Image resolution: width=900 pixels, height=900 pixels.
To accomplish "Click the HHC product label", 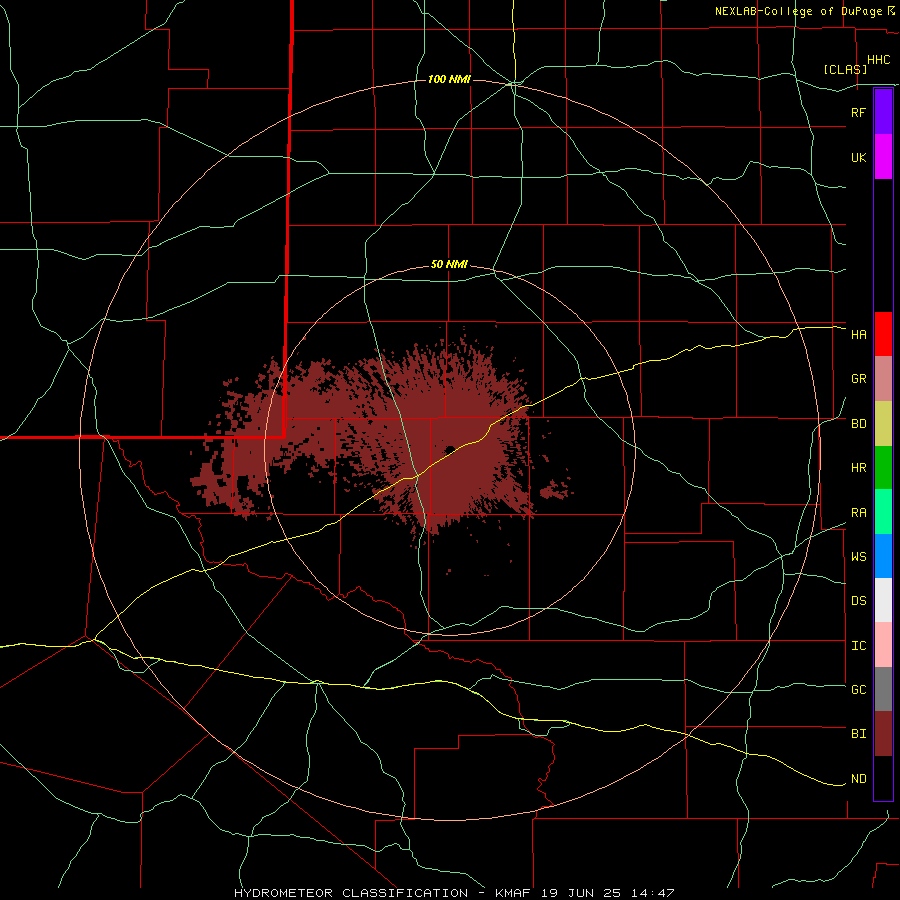I will coord(878,60).
